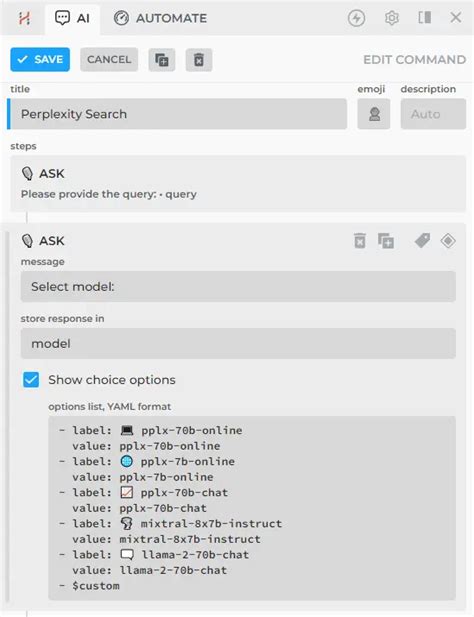
Task: Save the command with the SAVE button
Action: coord(40,59)
